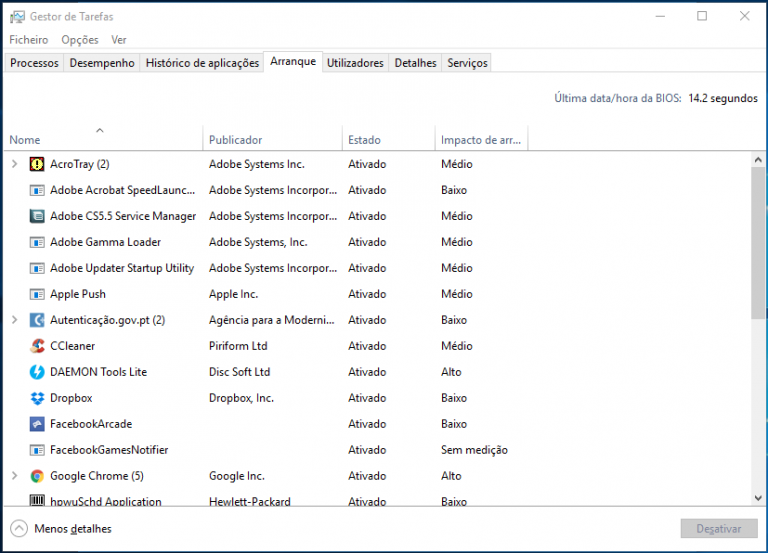Select the FacebookArcade icon
The image size is (768, 553).
pos(37,424)
